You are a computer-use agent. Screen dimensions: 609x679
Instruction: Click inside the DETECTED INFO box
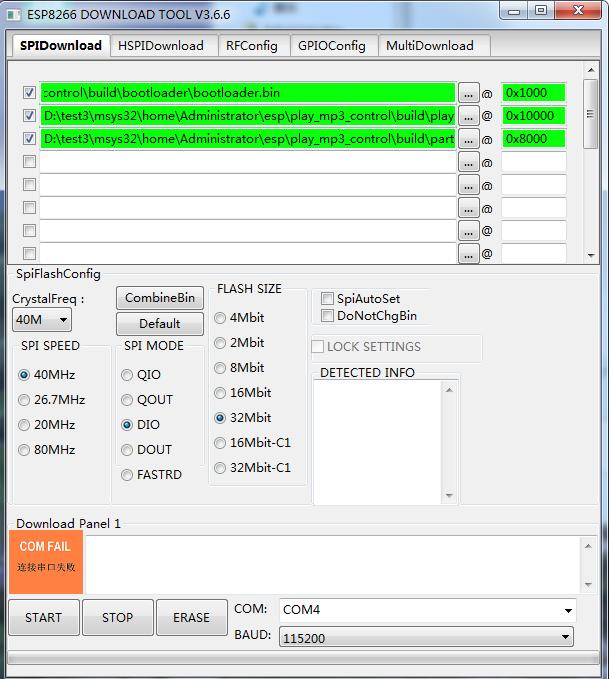pos(377,443)
